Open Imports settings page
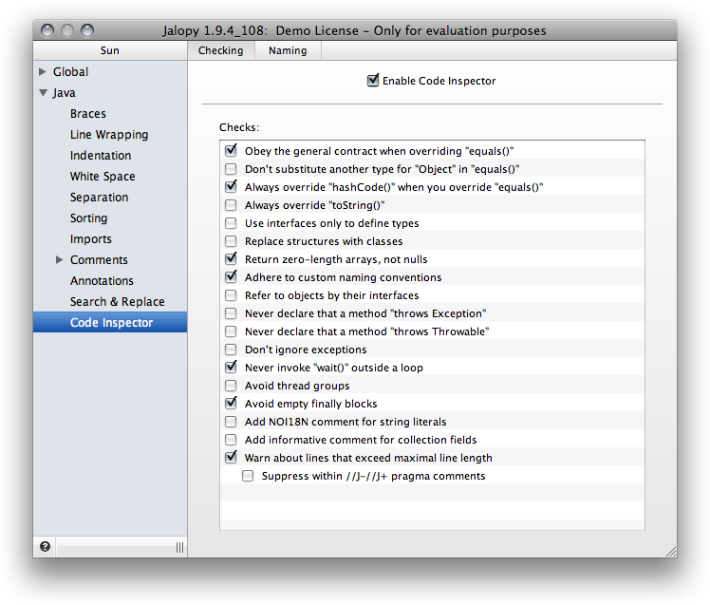Viewport: 710px width, 605px height. point(91,239)
